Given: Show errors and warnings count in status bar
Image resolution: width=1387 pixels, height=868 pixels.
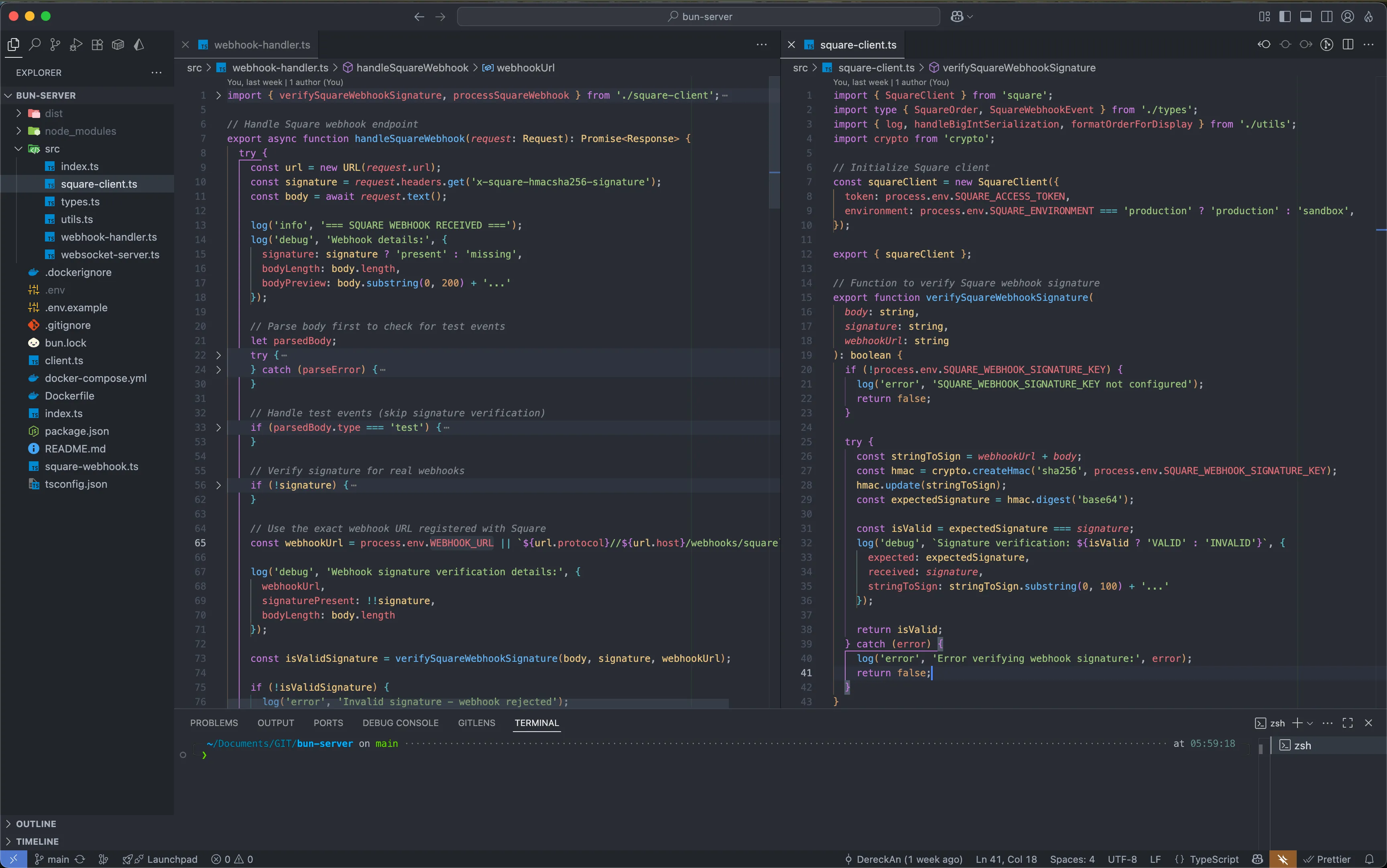Looking at the screenshot, I should pyautogui.click(x=232, y=859).
